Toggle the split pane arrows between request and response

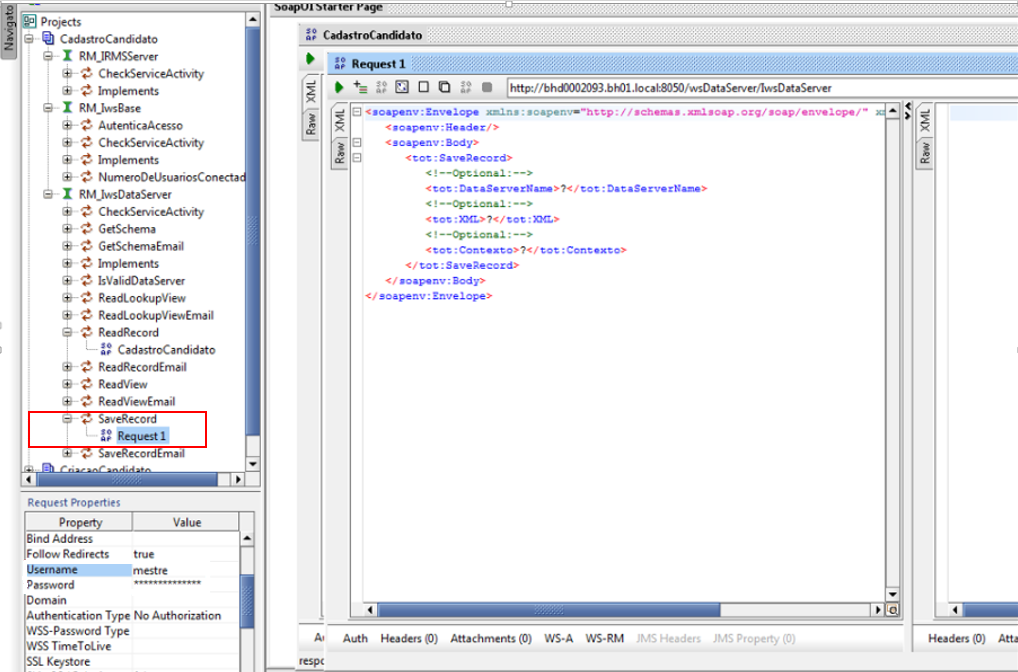[908, 110]
